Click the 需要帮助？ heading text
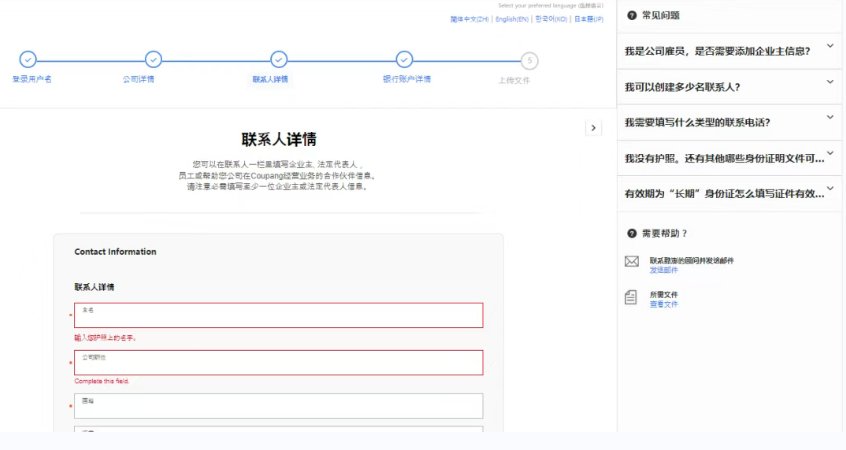The height and width of the screenshot is (450, 846). (x=664, y=234)
